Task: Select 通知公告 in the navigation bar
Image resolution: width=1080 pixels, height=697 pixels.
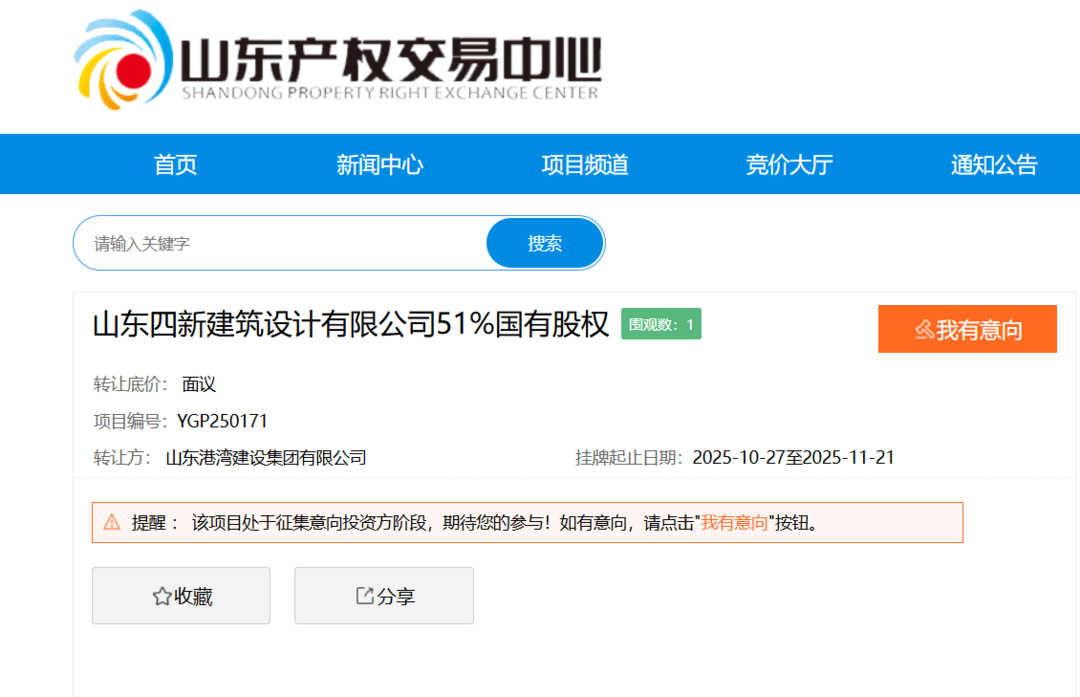Action: 994,165
